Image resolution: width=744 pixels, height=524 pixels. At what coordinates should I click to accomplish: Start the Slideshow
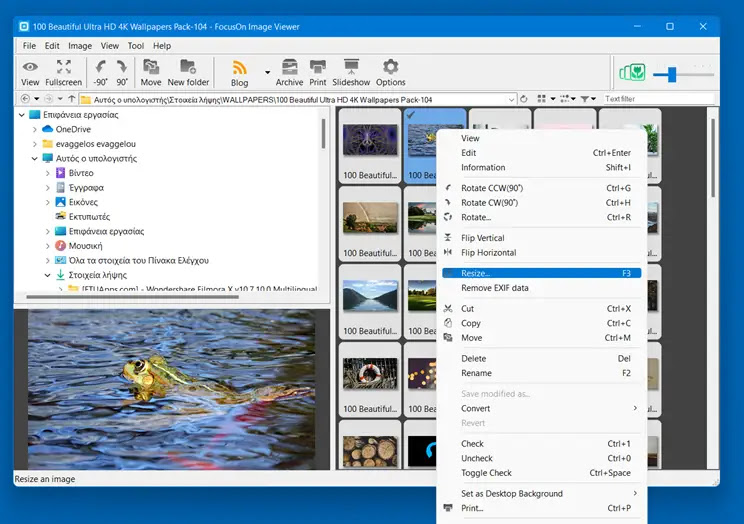tap(351, 73)
